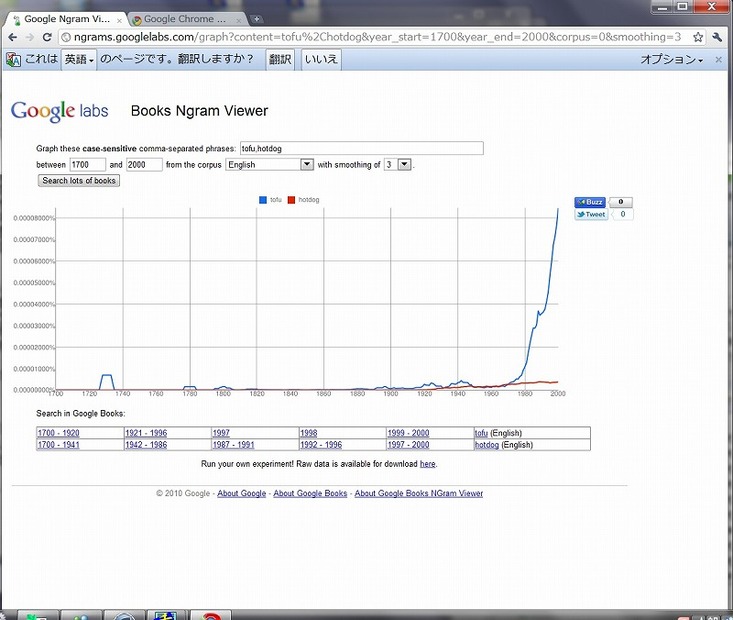
Task: Click the raw data 'here' download link
Action: point(427,464)
